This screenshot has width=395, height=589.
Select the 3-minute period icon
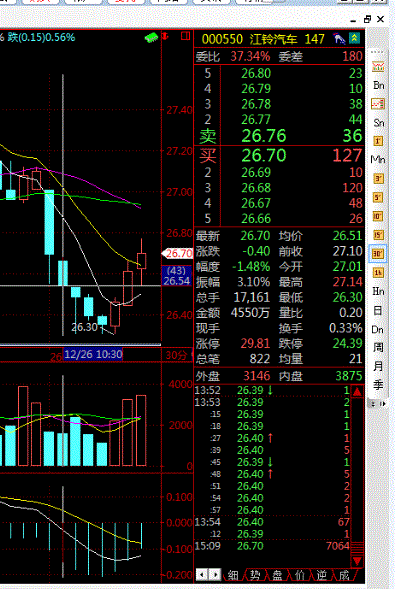(x=378, y=178)
